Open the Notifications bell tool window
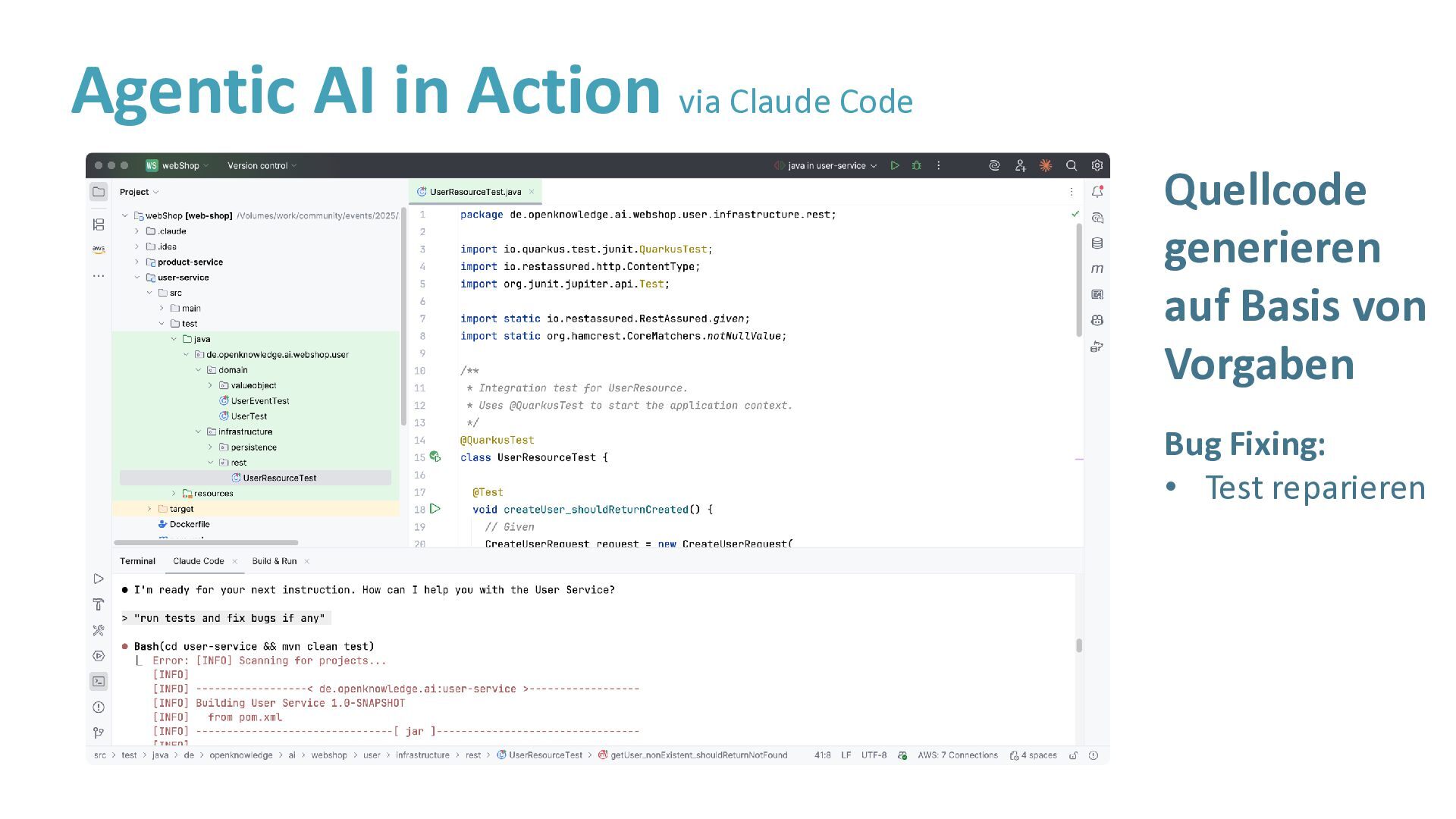 point(1097,192)
